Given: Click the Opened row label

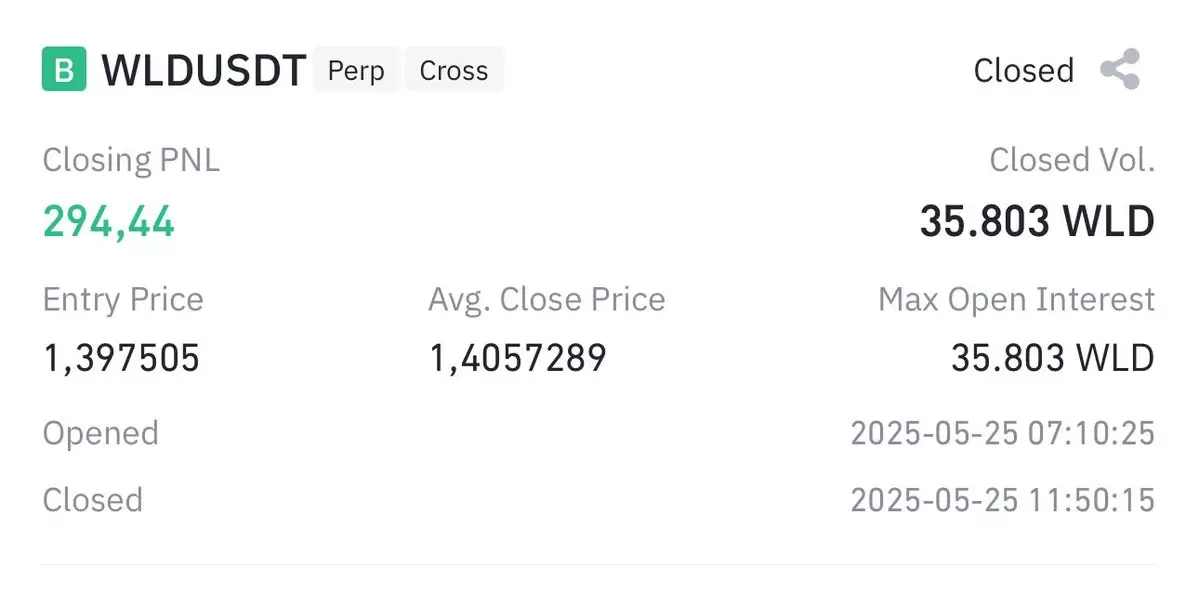Looking at the screenshot, I should point(100,433).
